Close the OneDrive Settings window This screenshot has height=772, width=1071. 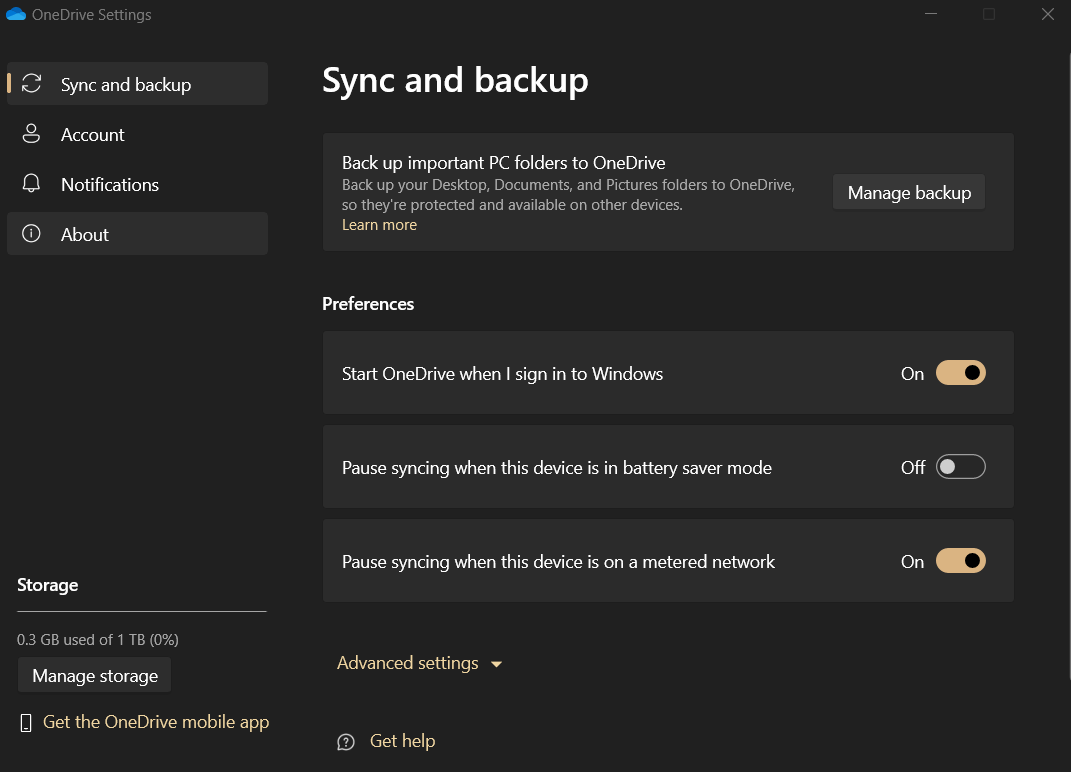1048,14
